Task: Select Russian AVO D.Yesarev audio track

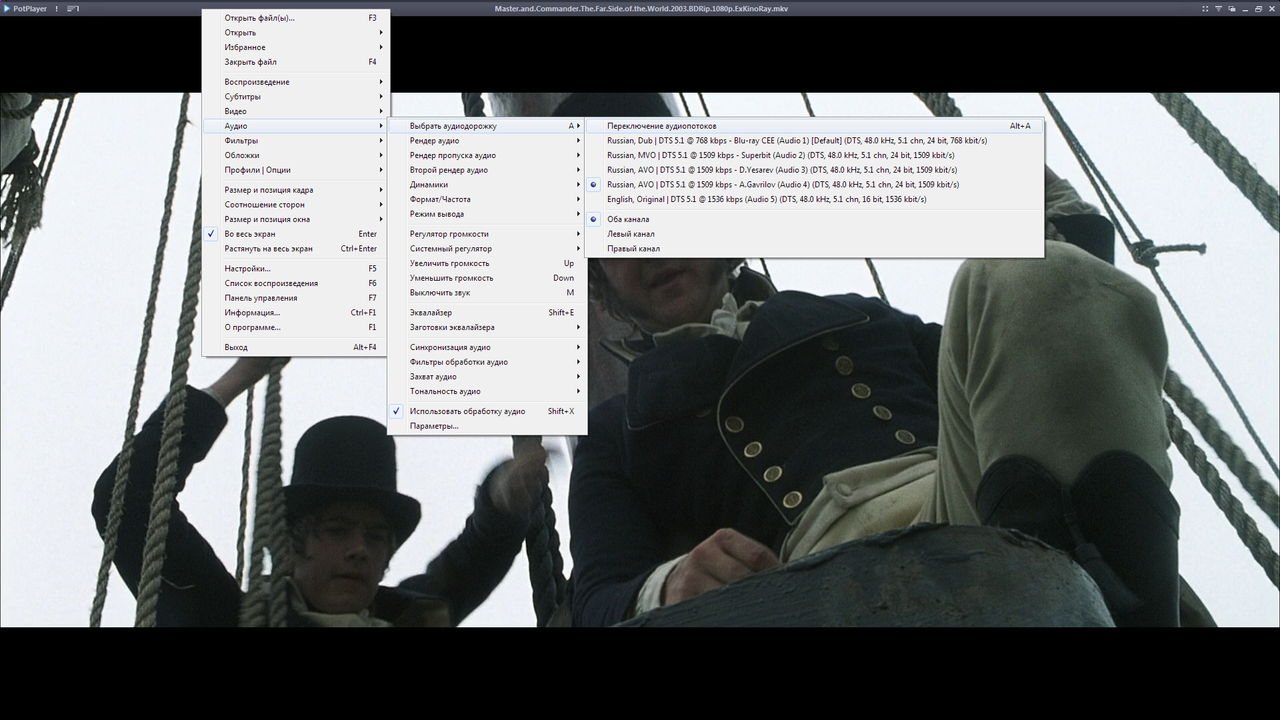Action: 815,170
